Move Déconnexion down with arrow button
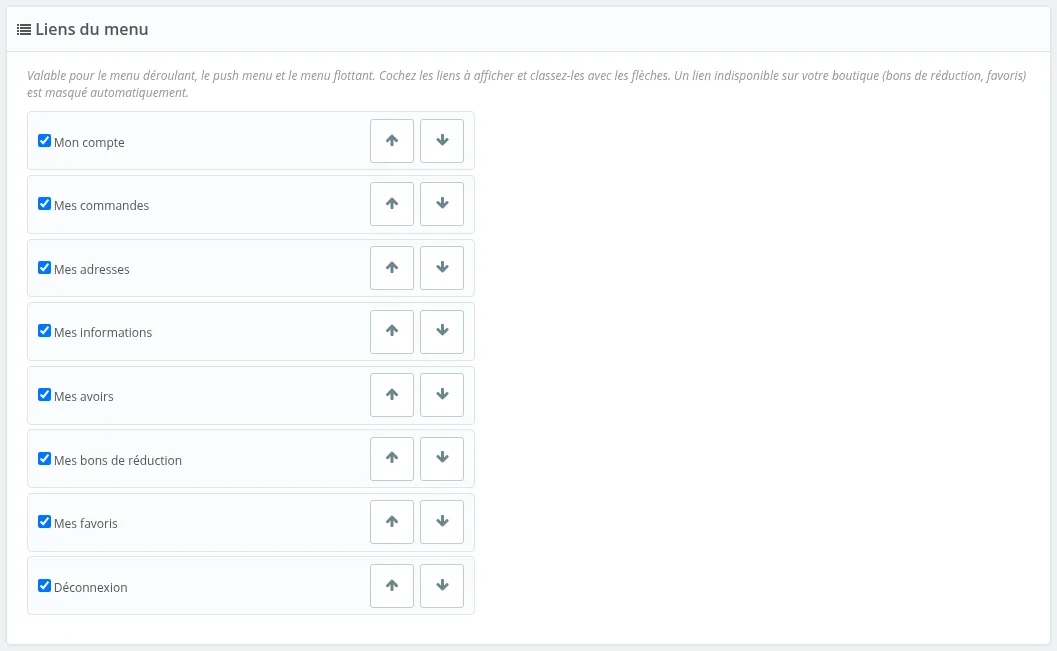Screen dimensions: 1057x651 pos(442,586)
